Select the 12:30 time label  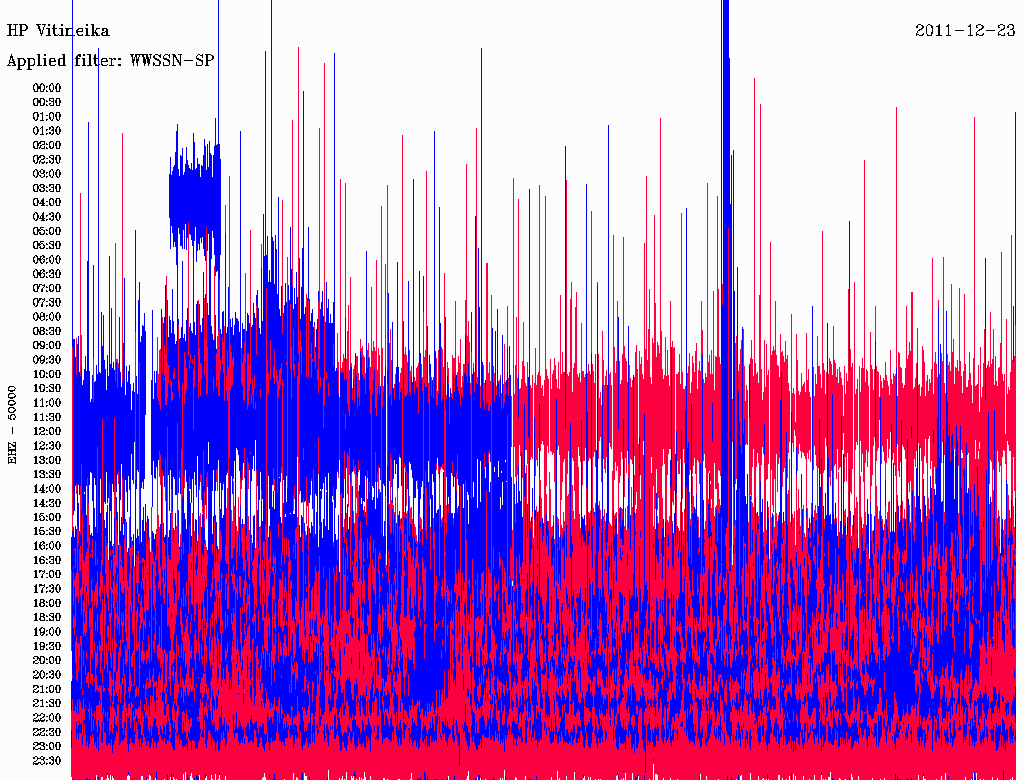pos(47,446)
